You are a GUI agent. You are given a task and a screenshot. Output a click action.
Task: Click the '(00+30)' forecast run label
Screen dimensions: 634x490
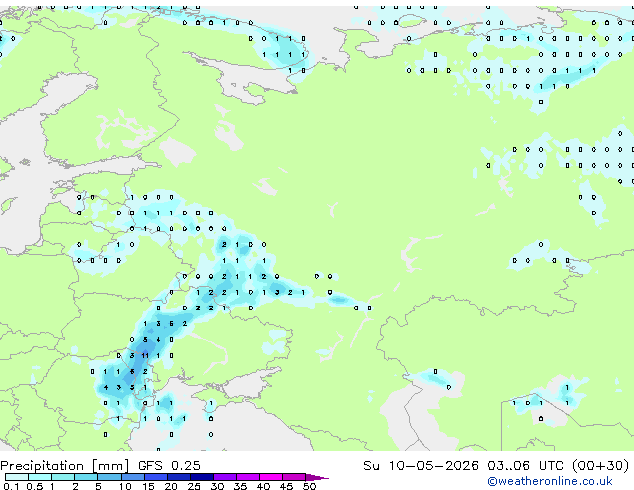click(600, 466)
